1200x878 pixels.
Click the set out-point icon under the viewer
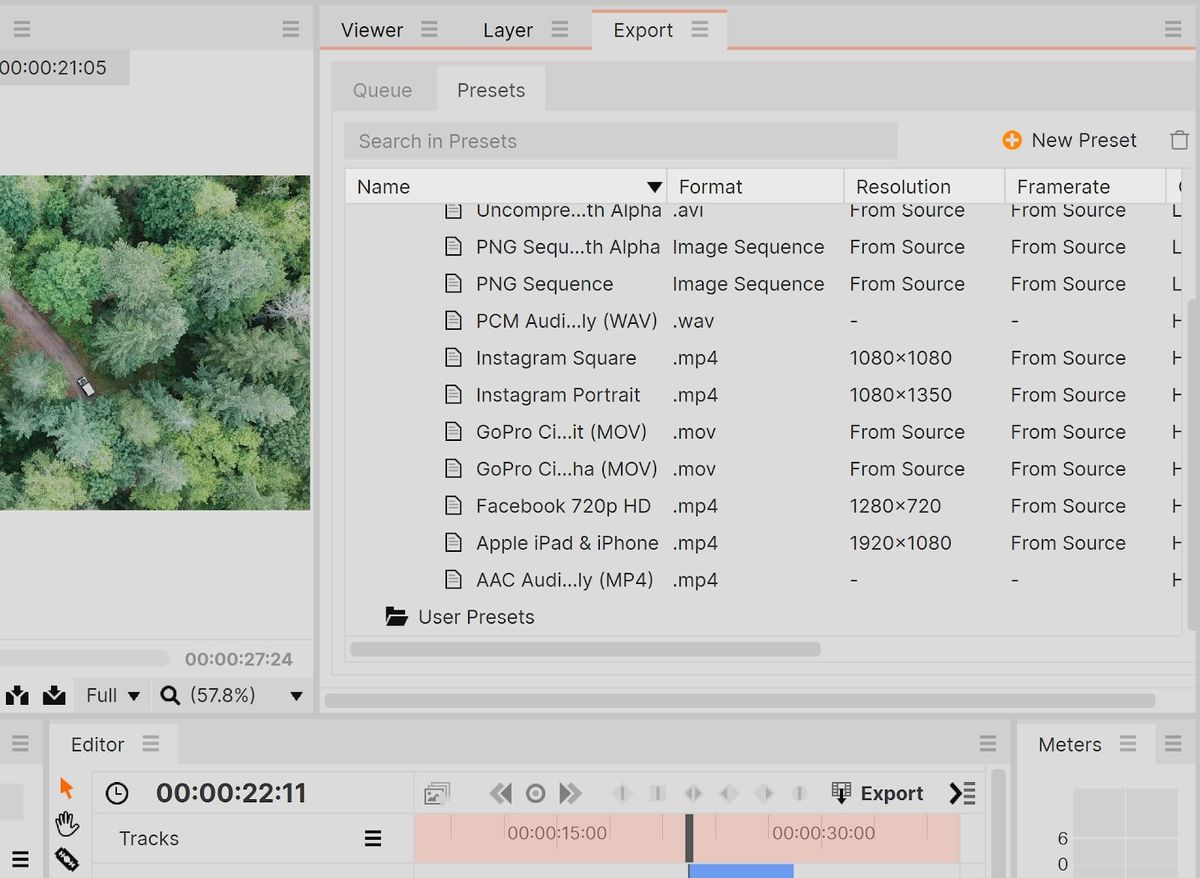tap(53, 694)
